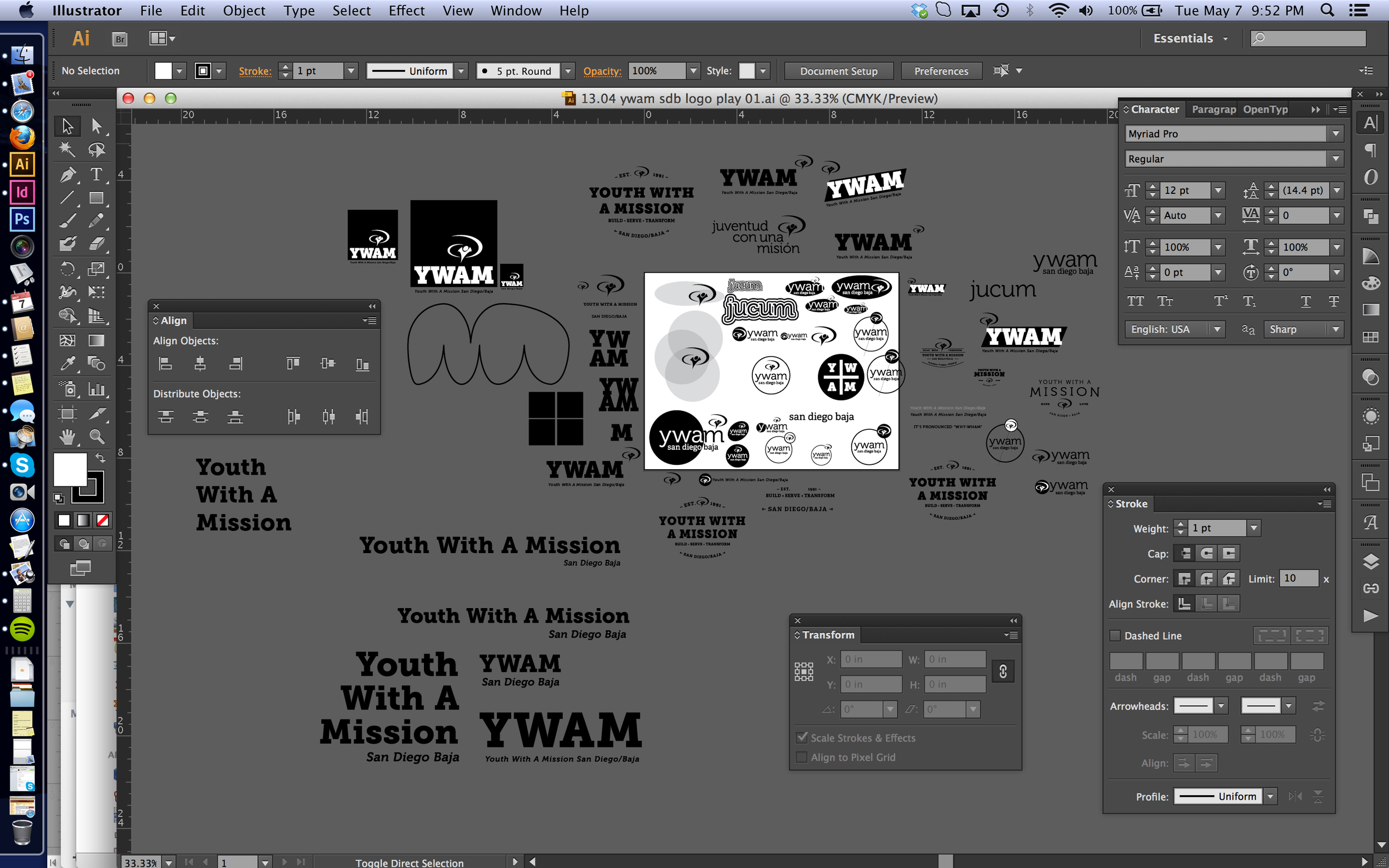Open the Regular font style dropdown

[x=1336, y=159]
